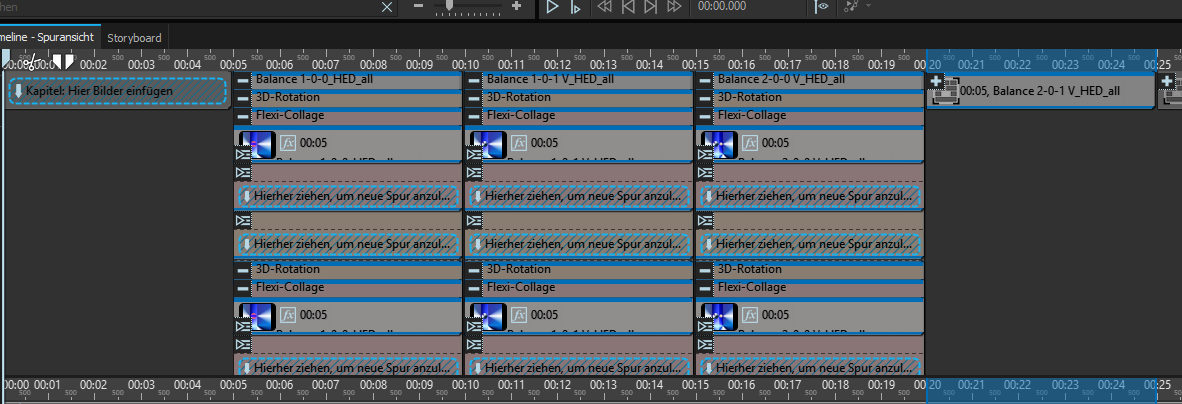Switch to the Storyboard tab

coord(135,37)
